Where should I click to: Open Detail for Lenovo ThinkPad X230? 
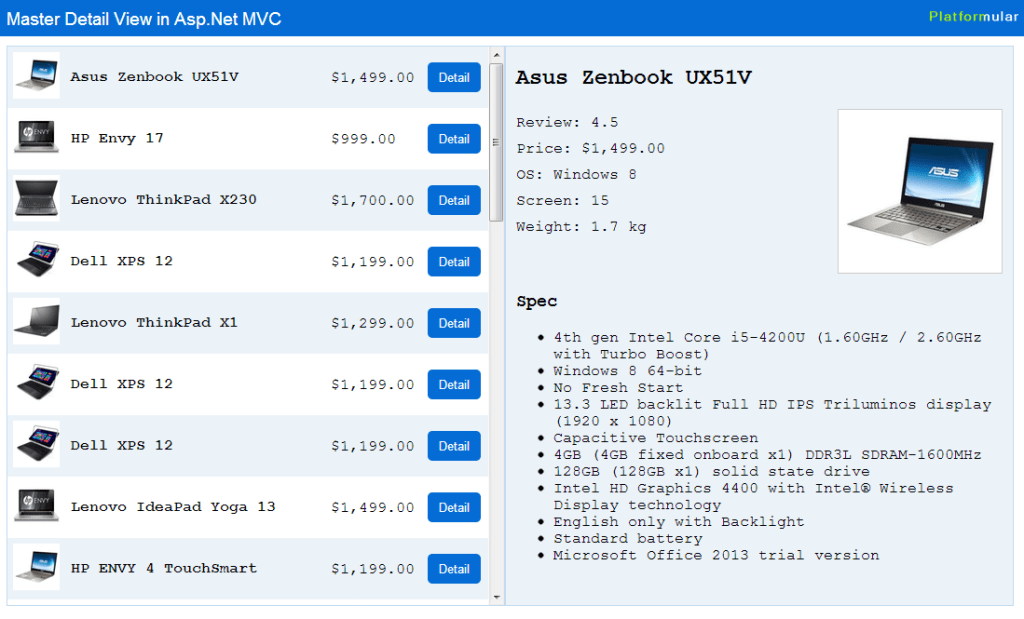[454, 200]
